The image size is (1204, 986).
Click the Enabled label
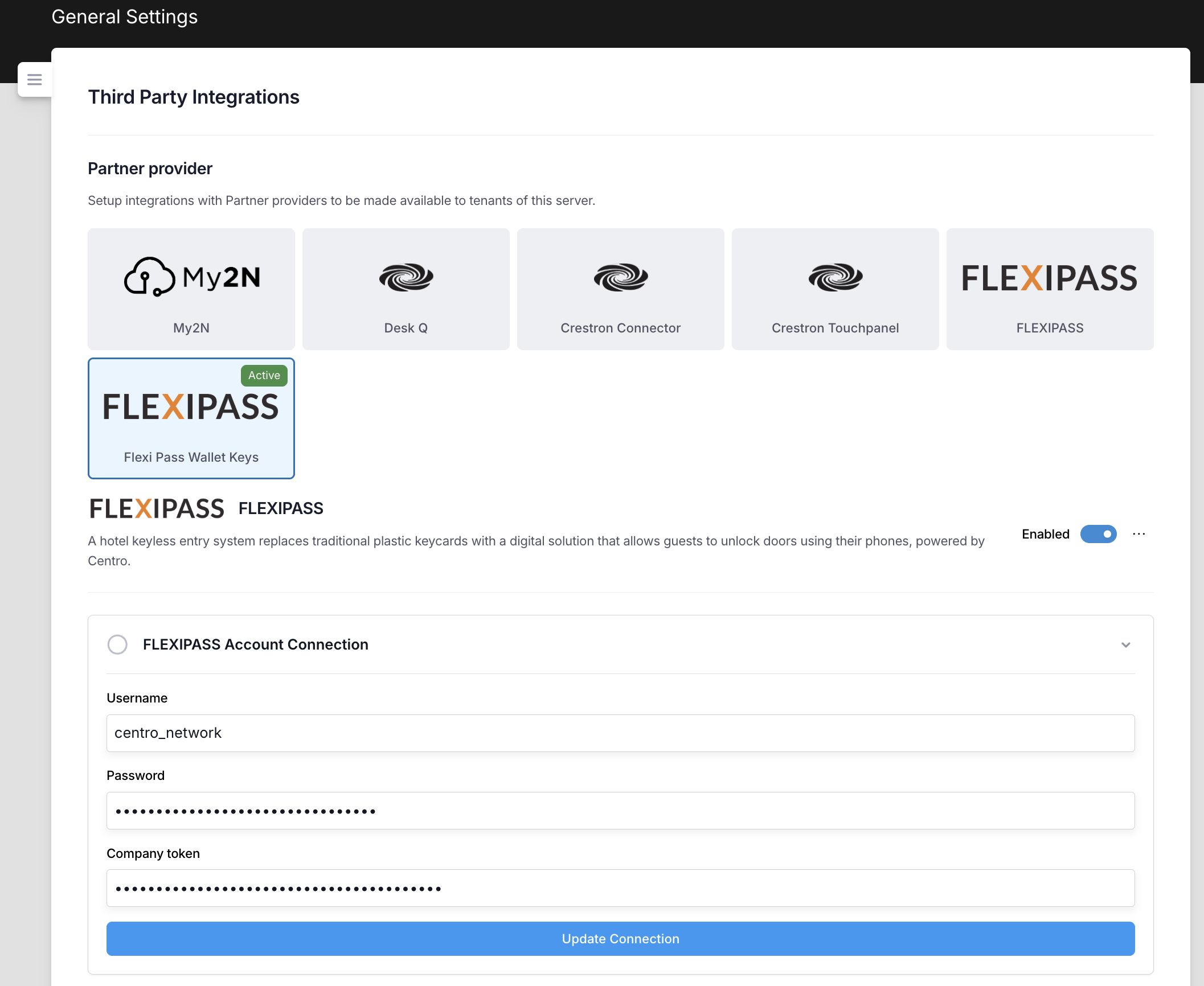click(1046, 534)
